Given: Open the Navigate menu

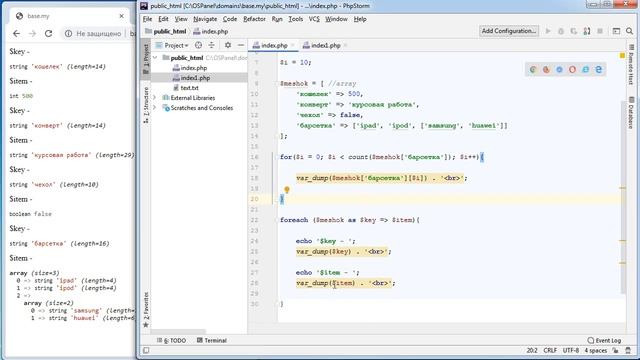Looking at the screenshot, I should click(205, 19).
